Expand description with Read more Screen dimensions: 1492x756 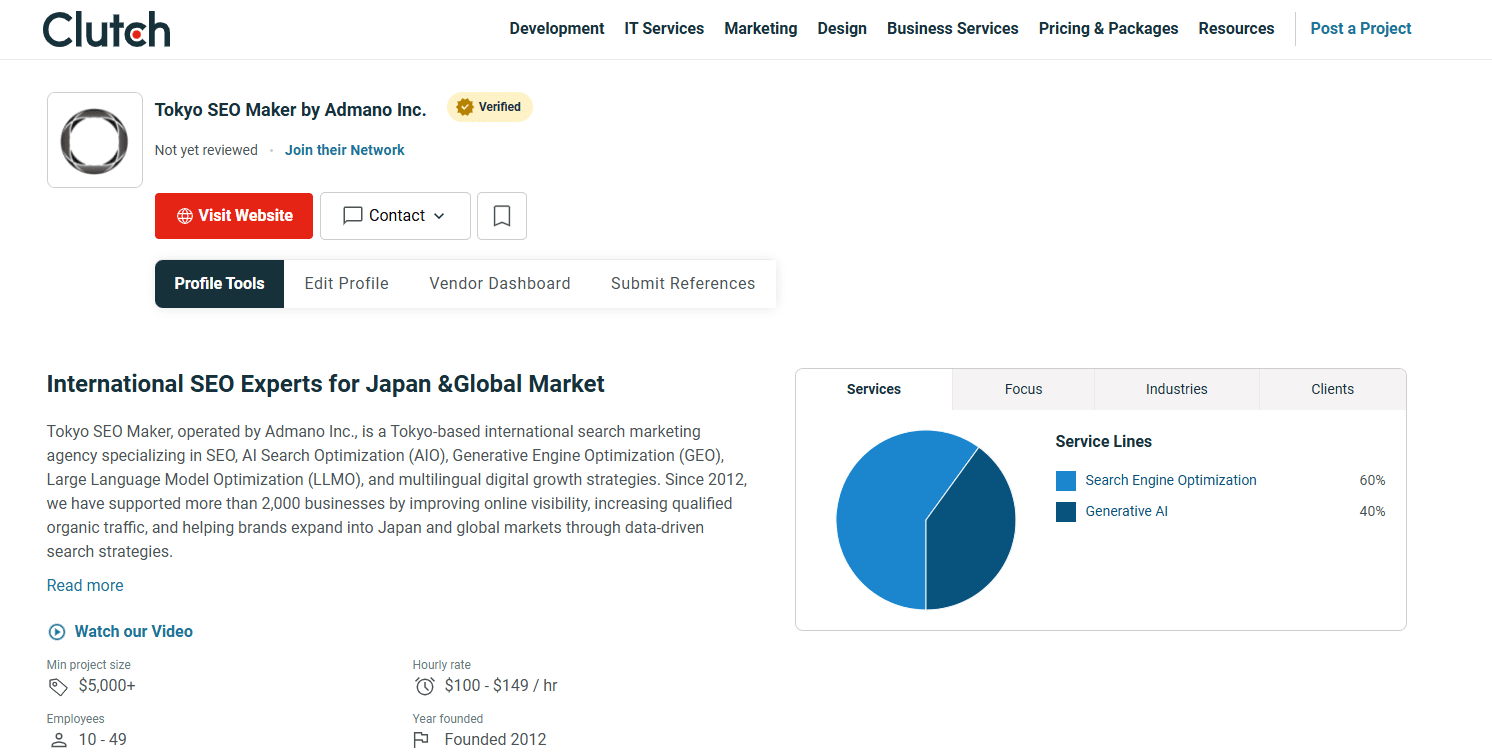coord(85,586)
